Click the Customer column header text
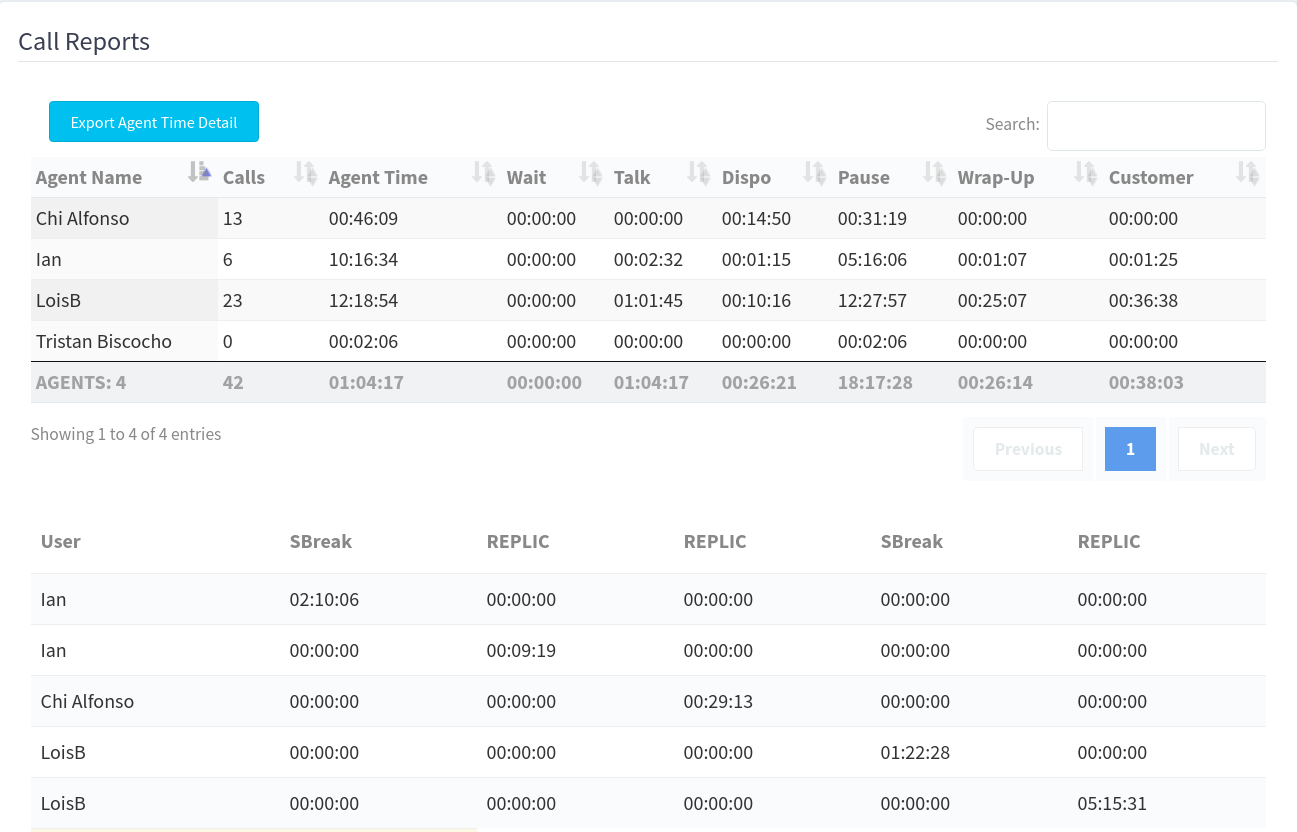Screen dimensions: 1297x832 pyautogui.click(x=1151, y=177)
